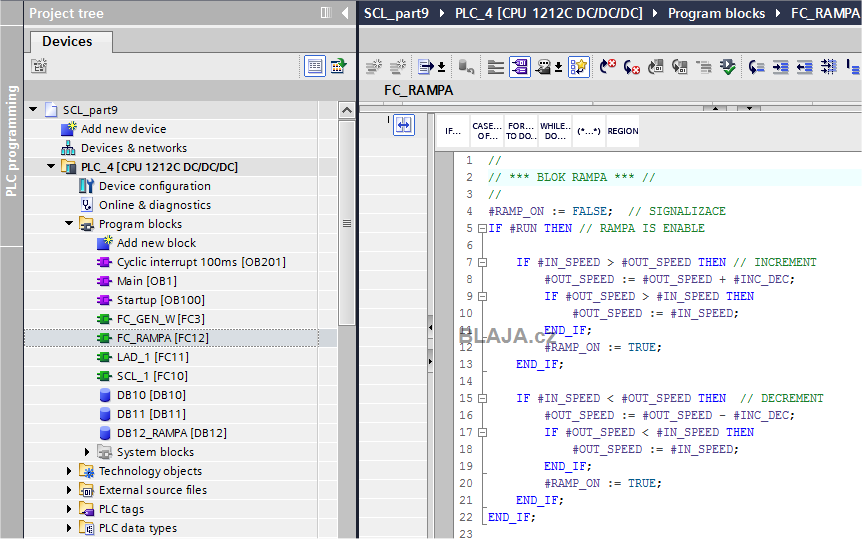Toggle the overview display in Project tree toolbar
This screenshot has width=862, height=539.
pyautogui.click(x=315, y=66)
